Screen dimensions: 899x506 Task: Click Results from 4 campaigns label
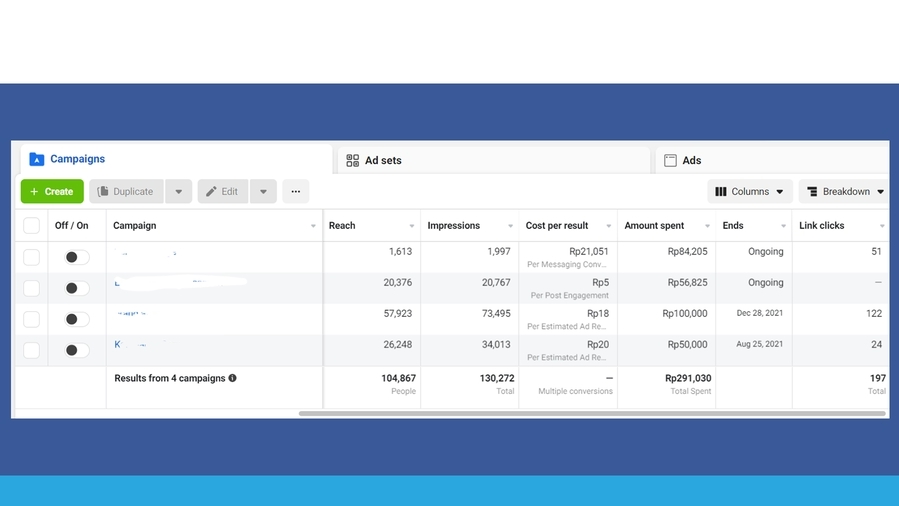[x=170, y=378]
